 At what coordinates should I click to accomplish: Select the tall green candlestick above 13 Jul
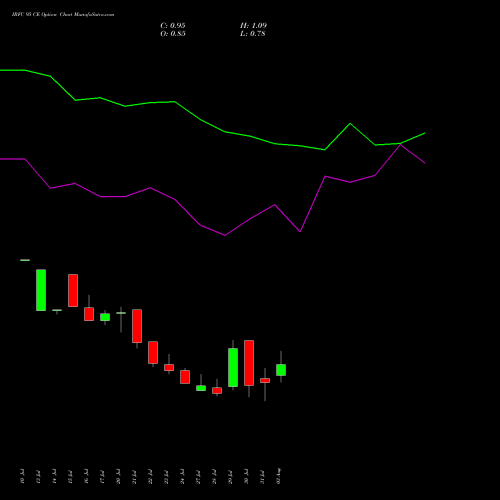point(41,290)
